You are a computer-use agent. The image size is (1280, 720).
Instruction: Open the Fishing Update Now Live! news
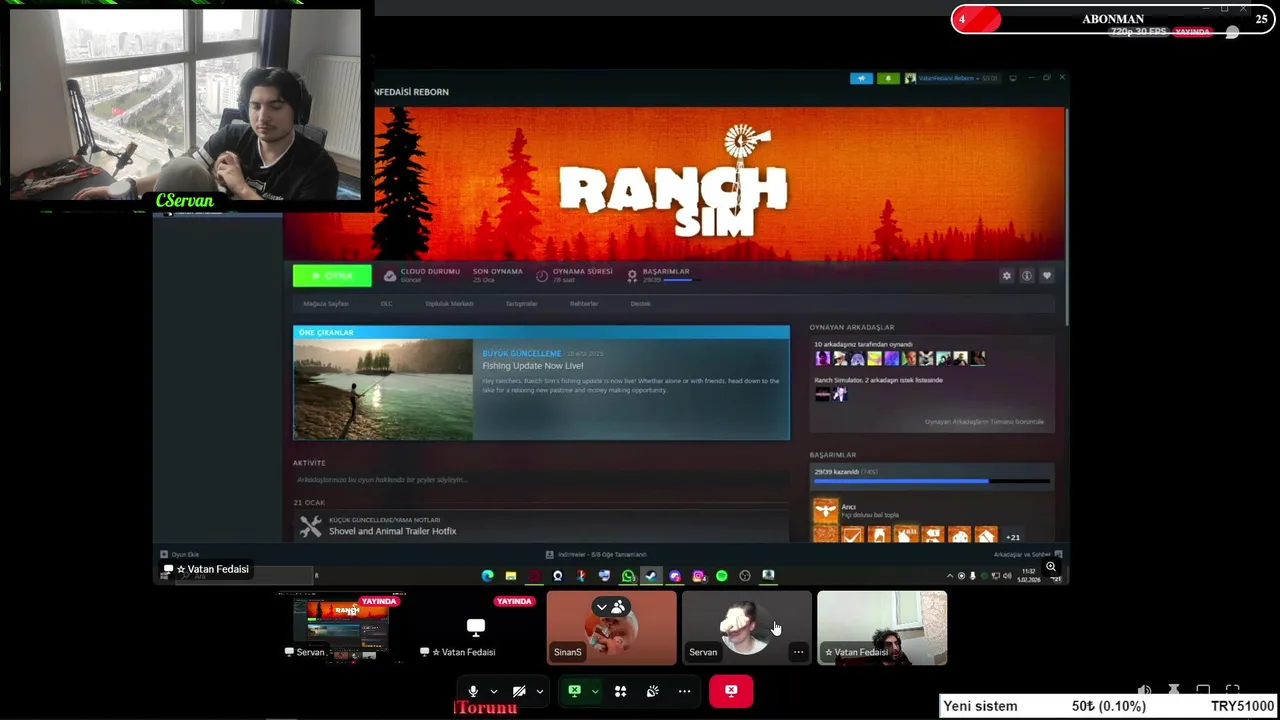[x=533, y=366]
